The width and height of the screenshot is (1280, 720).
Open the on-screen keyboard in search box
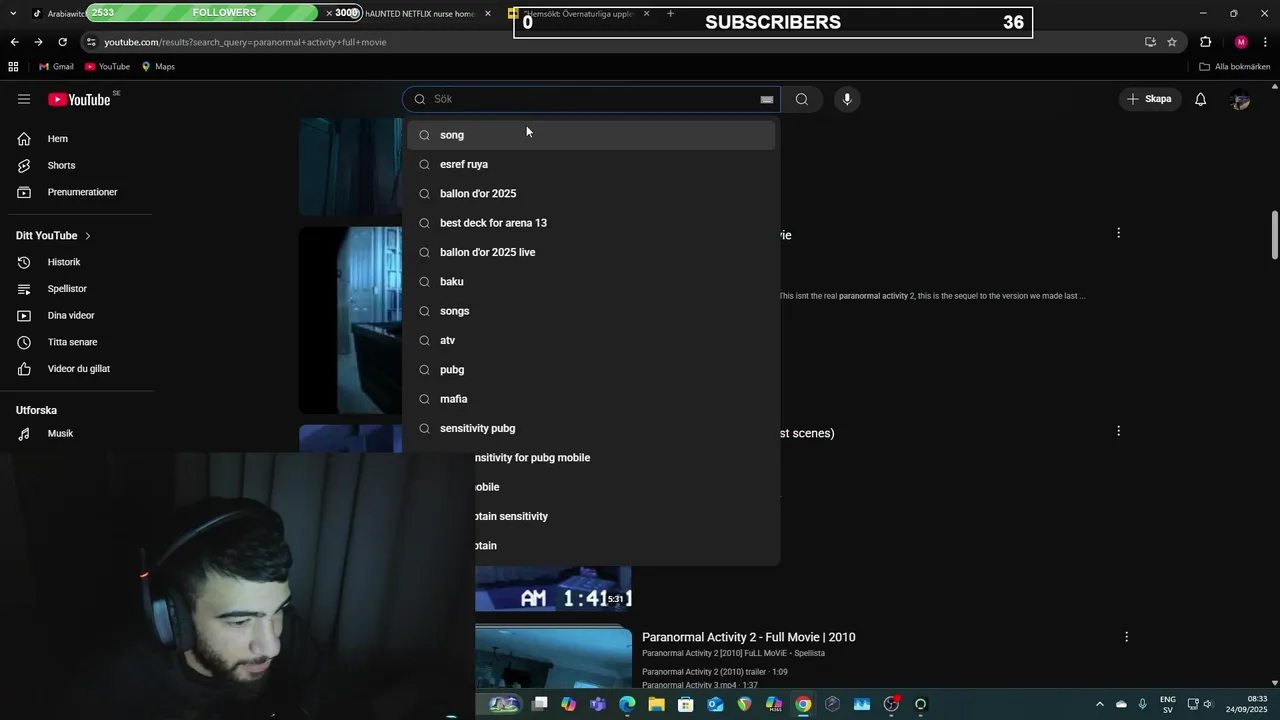click(x=767, y=100)
